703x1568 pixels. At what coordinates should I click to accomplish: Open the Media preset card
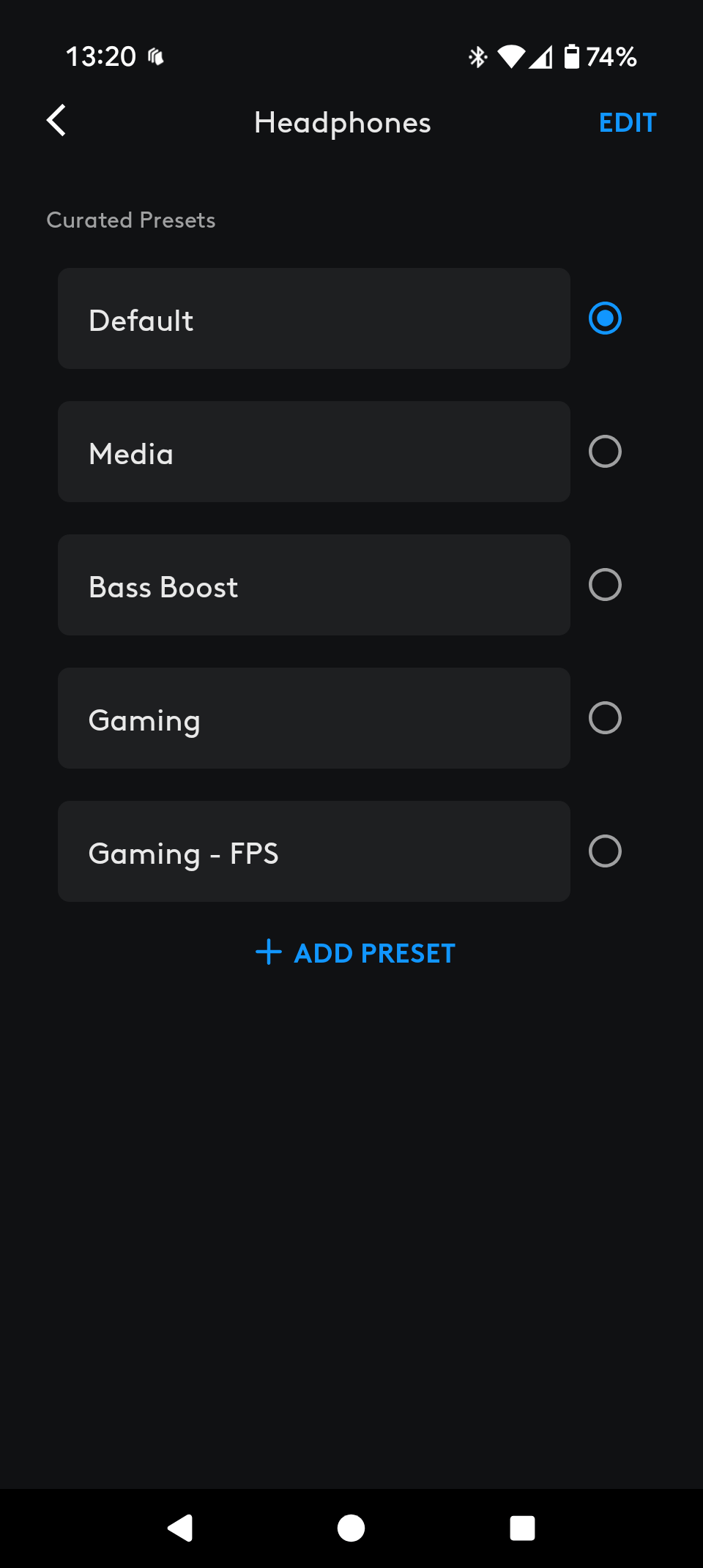314,452
